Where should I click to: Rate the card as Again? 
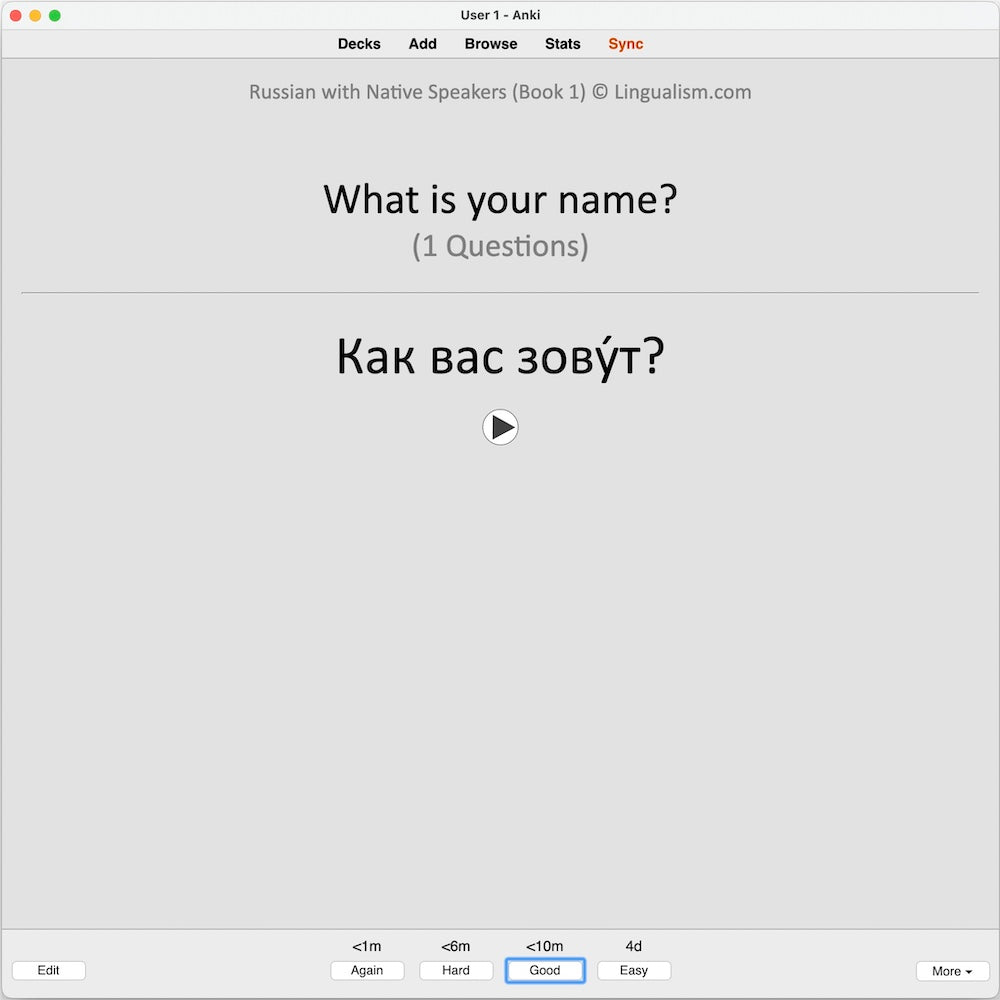coord(367,970)
